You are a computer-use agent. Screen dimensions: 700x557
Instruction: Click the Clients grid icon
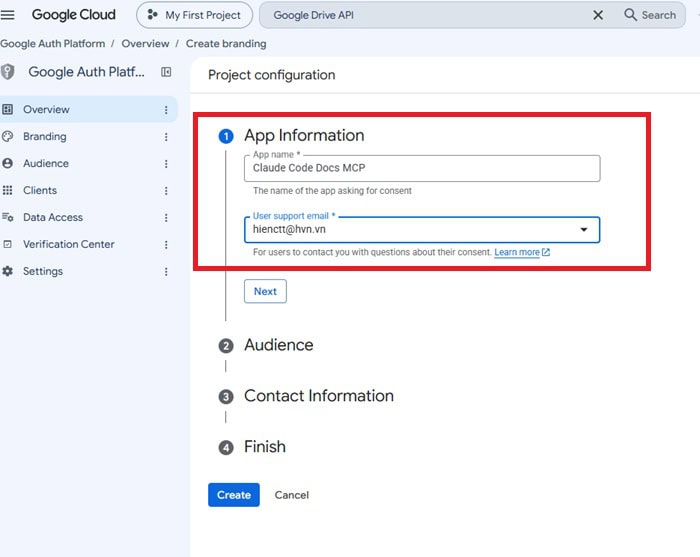(x=8, y=191)
